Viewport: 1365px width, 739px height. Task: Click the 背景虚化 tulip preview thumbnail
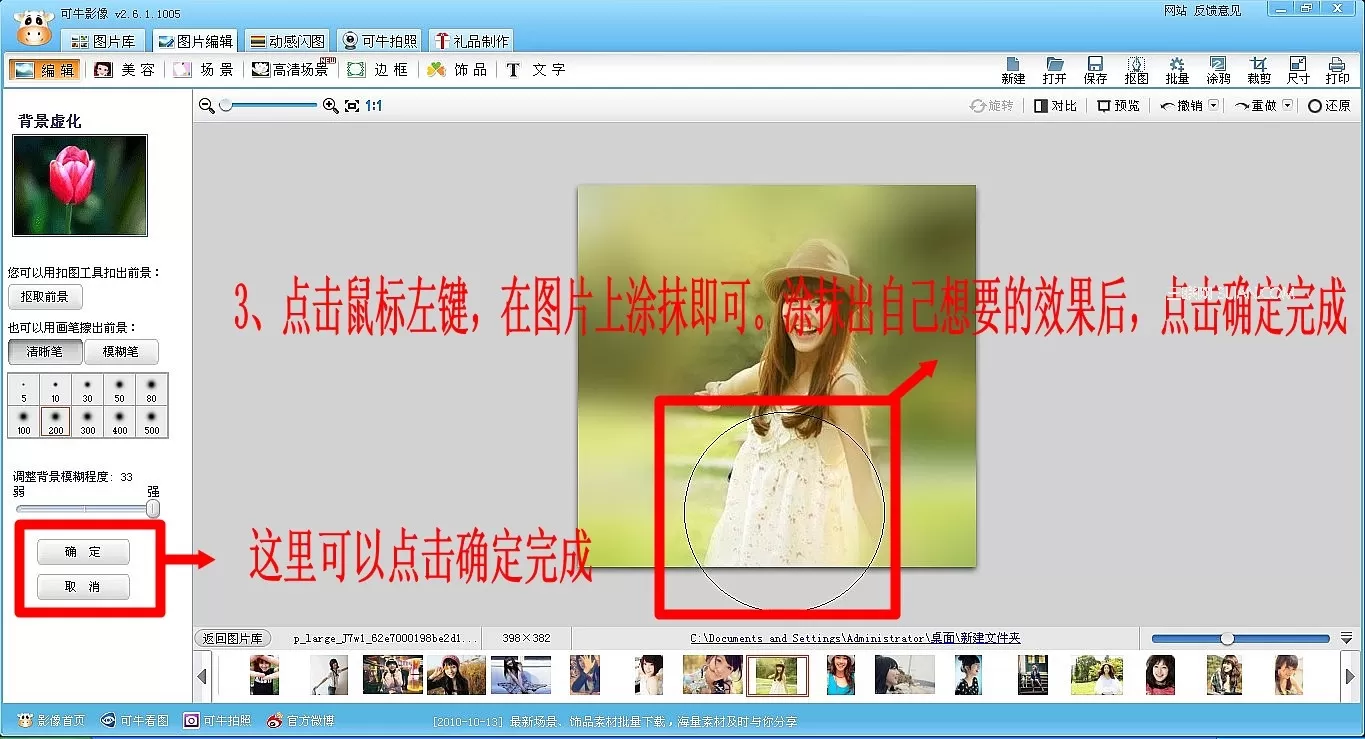[80, 186]
